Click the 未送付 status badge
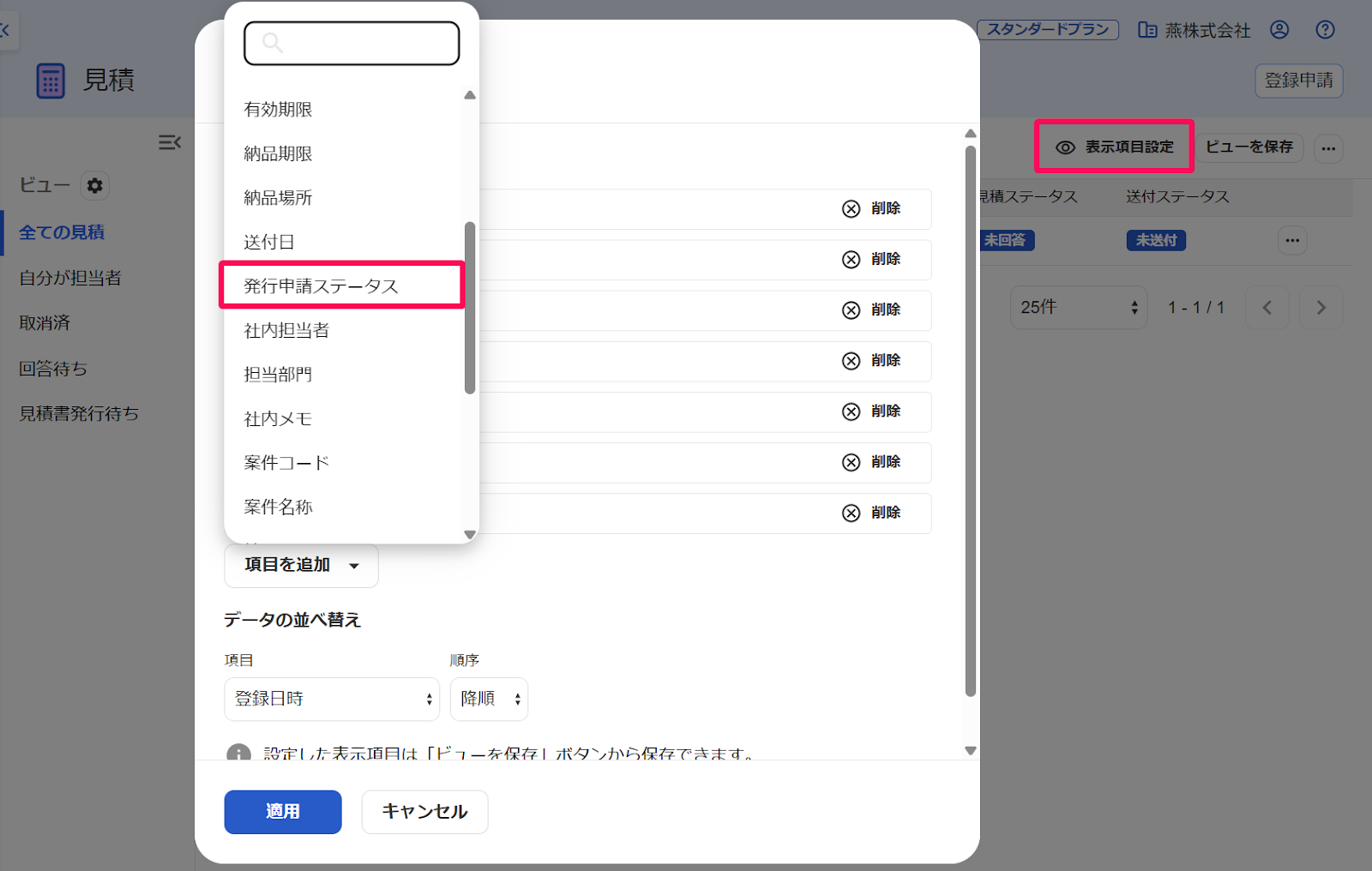 tap(1156, 240)
